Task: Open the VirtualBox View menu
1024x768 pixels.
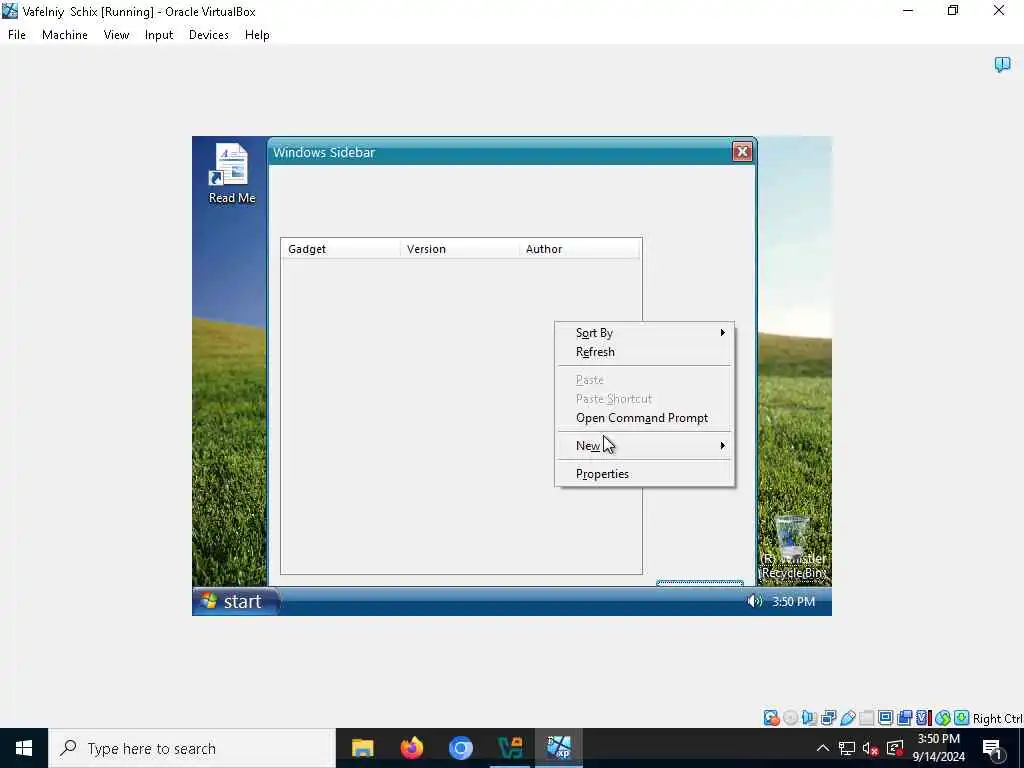Action: click(x=116, y=35)
